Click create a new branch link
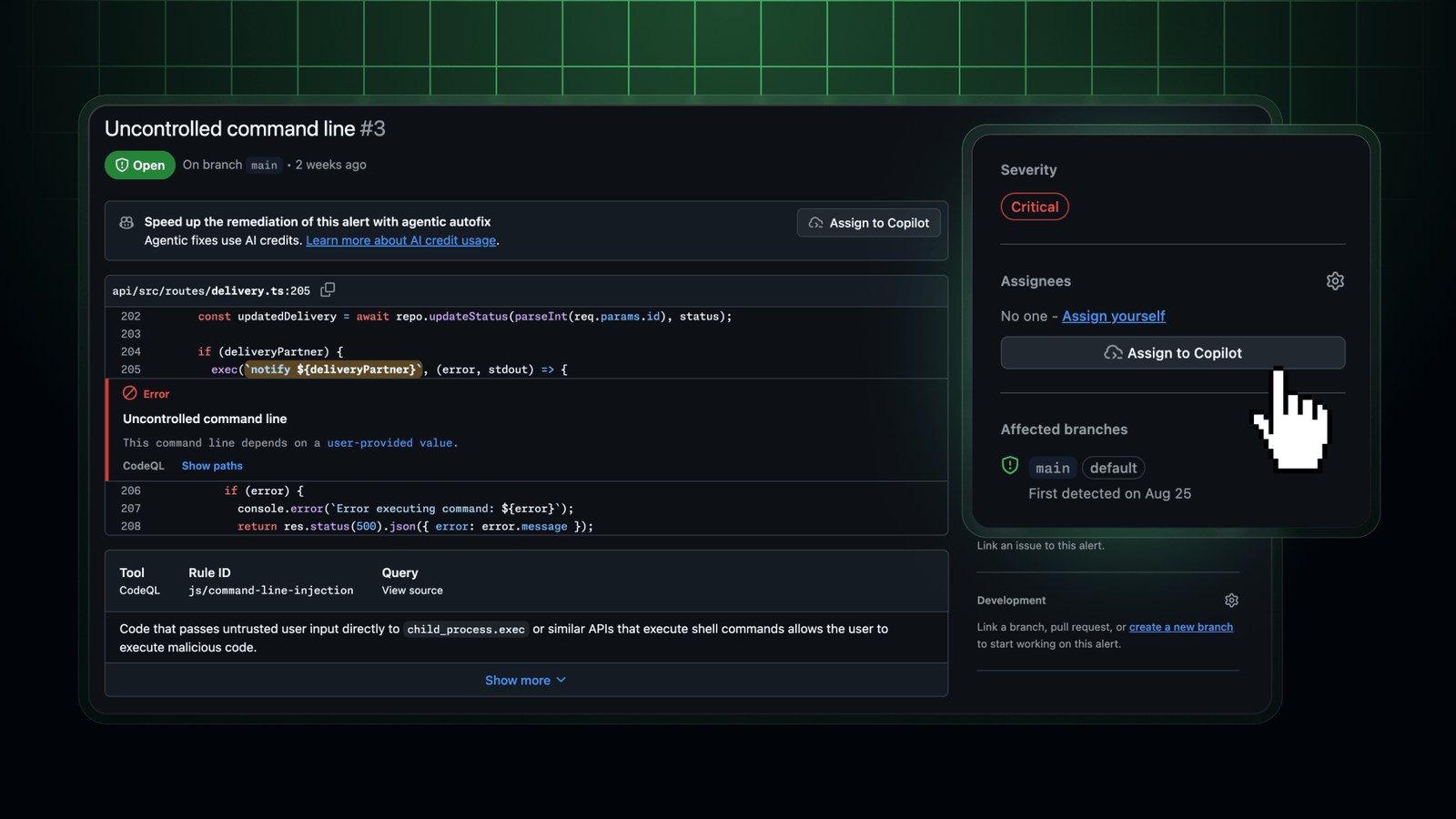The height and width of the screenshot is (819, 1456). (1181, 627)
